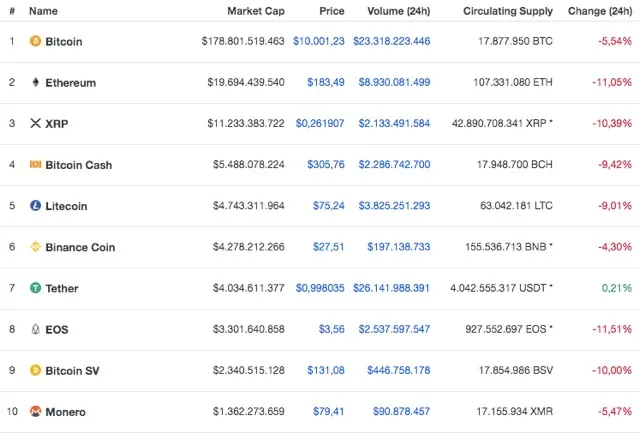This screenshot has width=640, height=434.
Task: Click the Bitcoin SV yellow icon
Action: click(36, 370)
